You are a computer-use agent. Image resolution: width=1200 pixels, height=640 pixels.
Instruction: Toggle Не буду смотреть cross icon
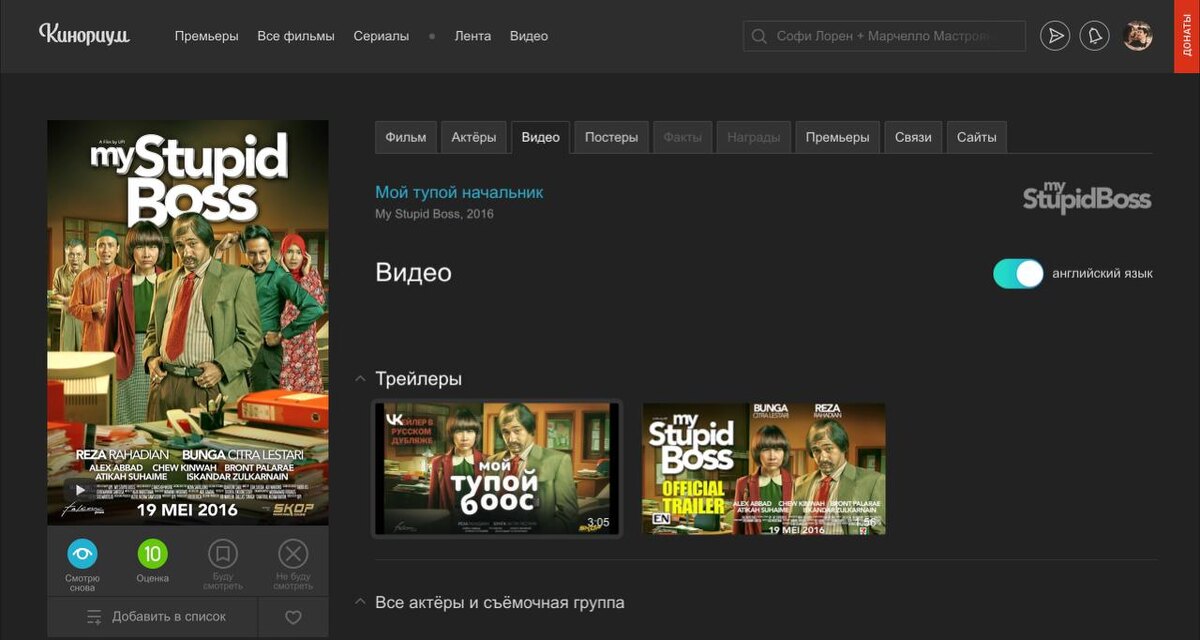point(293,553)
